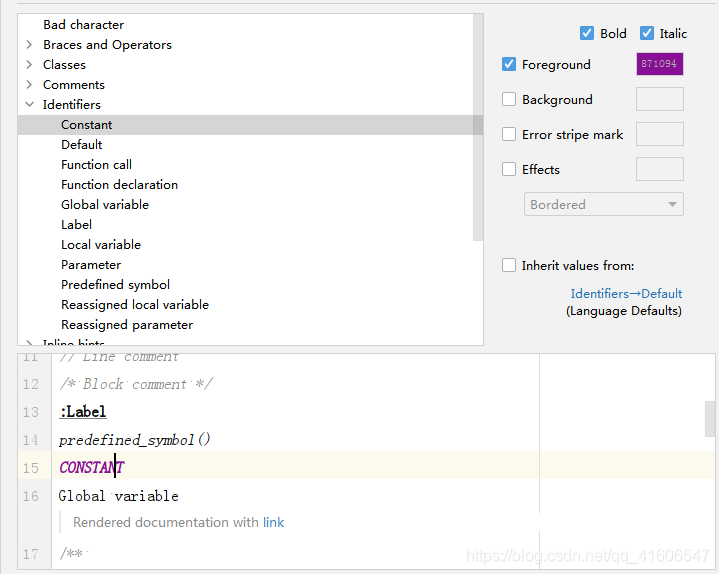Click the /** text on line 17

coord(71,553)
